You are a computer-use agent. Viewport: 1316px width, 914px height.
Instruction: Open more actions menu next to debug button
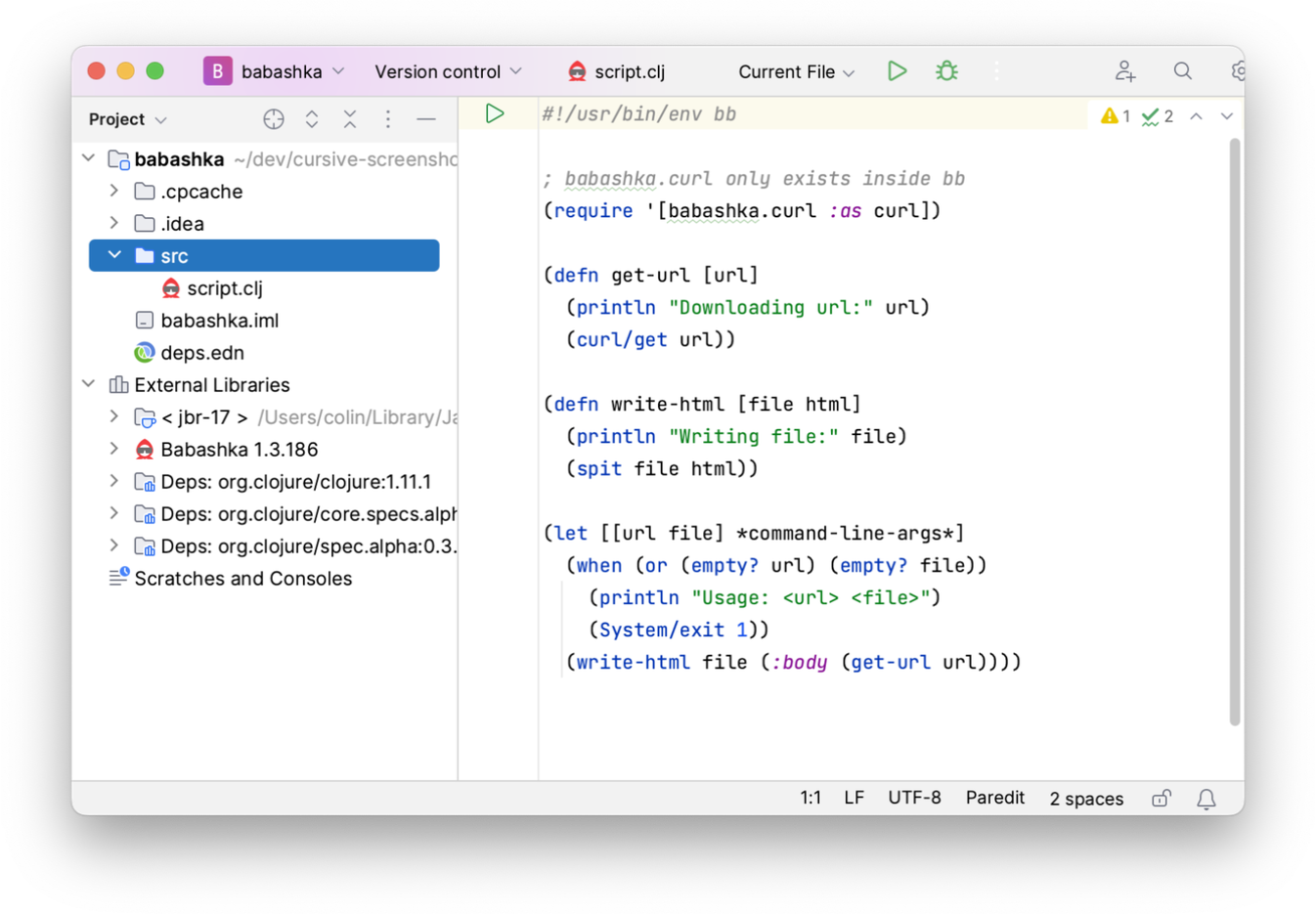(x=996, y=71)
